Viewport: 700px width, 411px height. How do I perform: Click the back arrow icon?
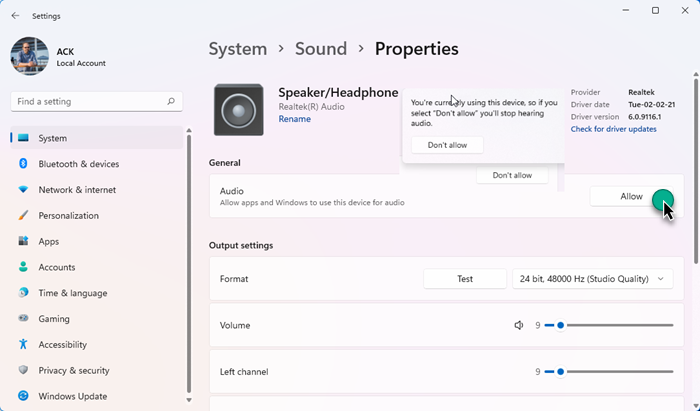(x=15, y=16)
